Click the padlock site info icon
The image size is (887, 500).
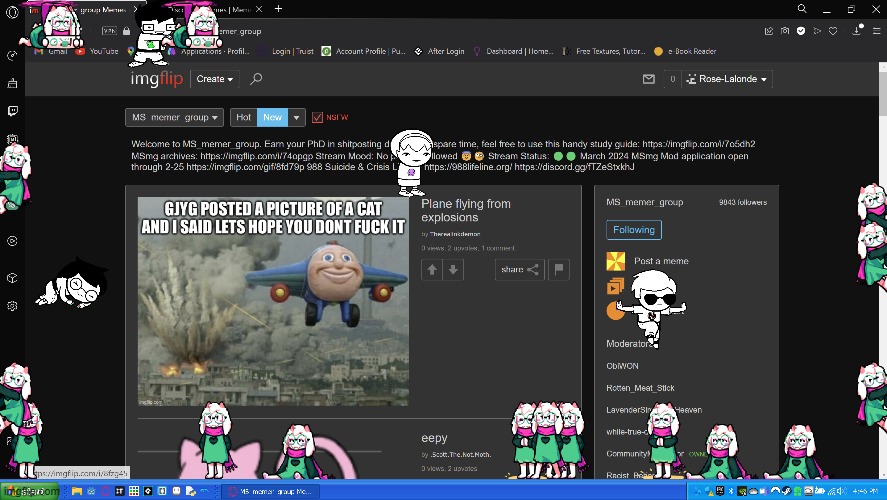coord(126,31)
